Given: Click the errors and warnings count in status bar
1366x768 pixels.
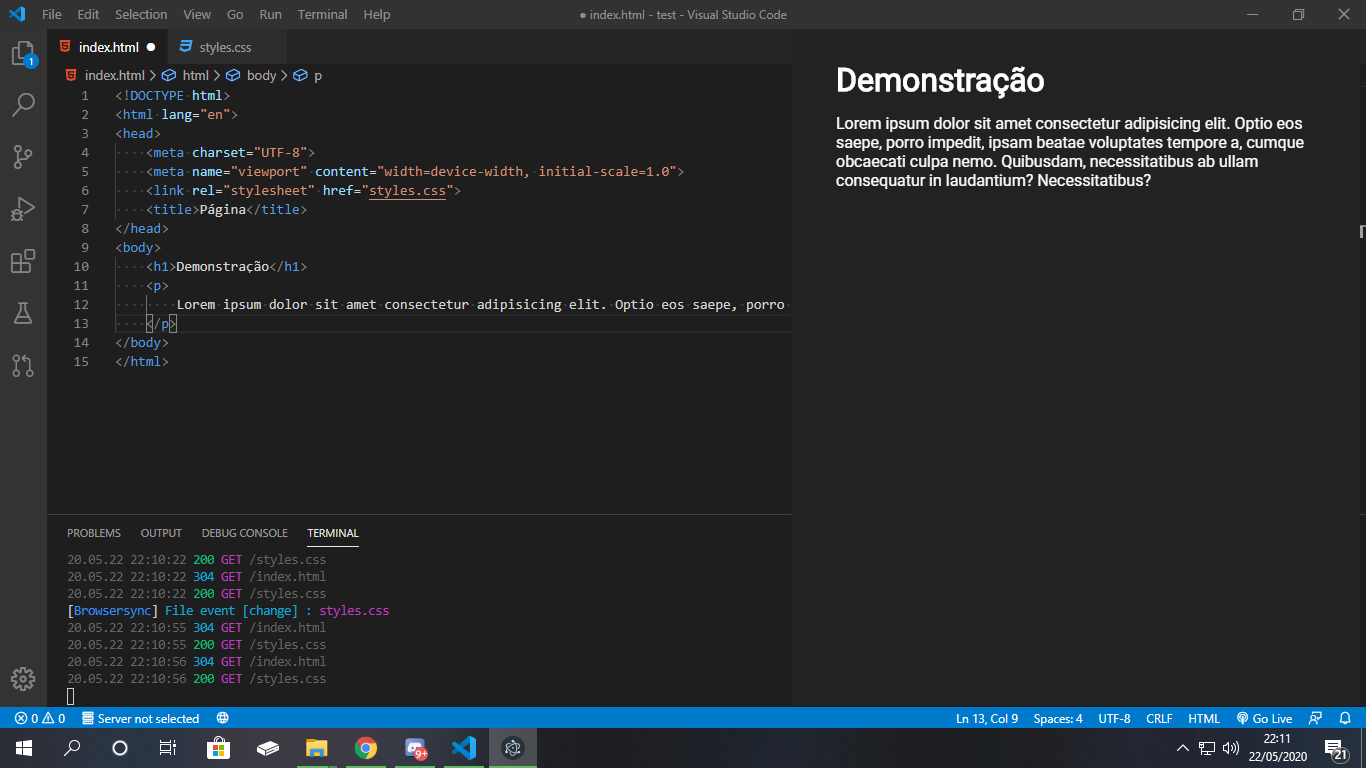Looking at the screenshot, I should [x=40, y=718].
